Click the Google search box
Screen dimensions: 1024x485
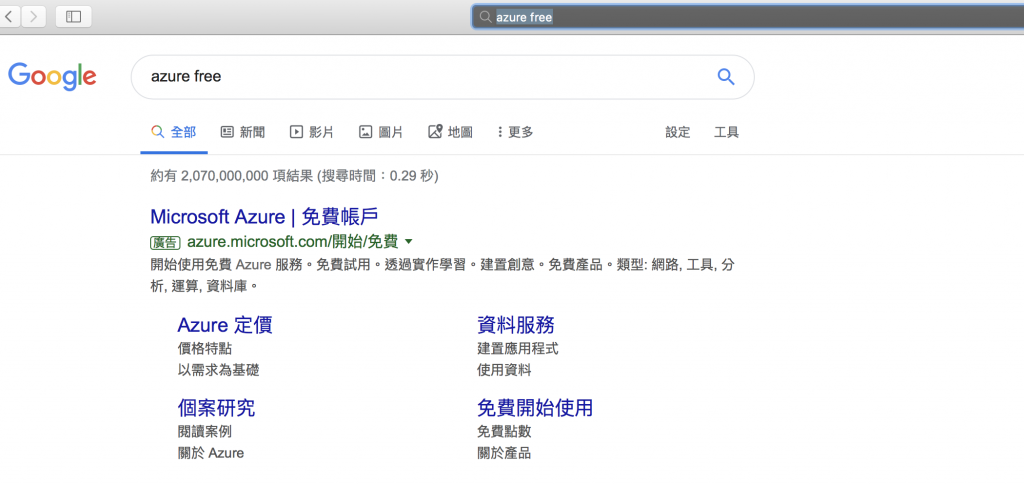[x=443, y=77]
